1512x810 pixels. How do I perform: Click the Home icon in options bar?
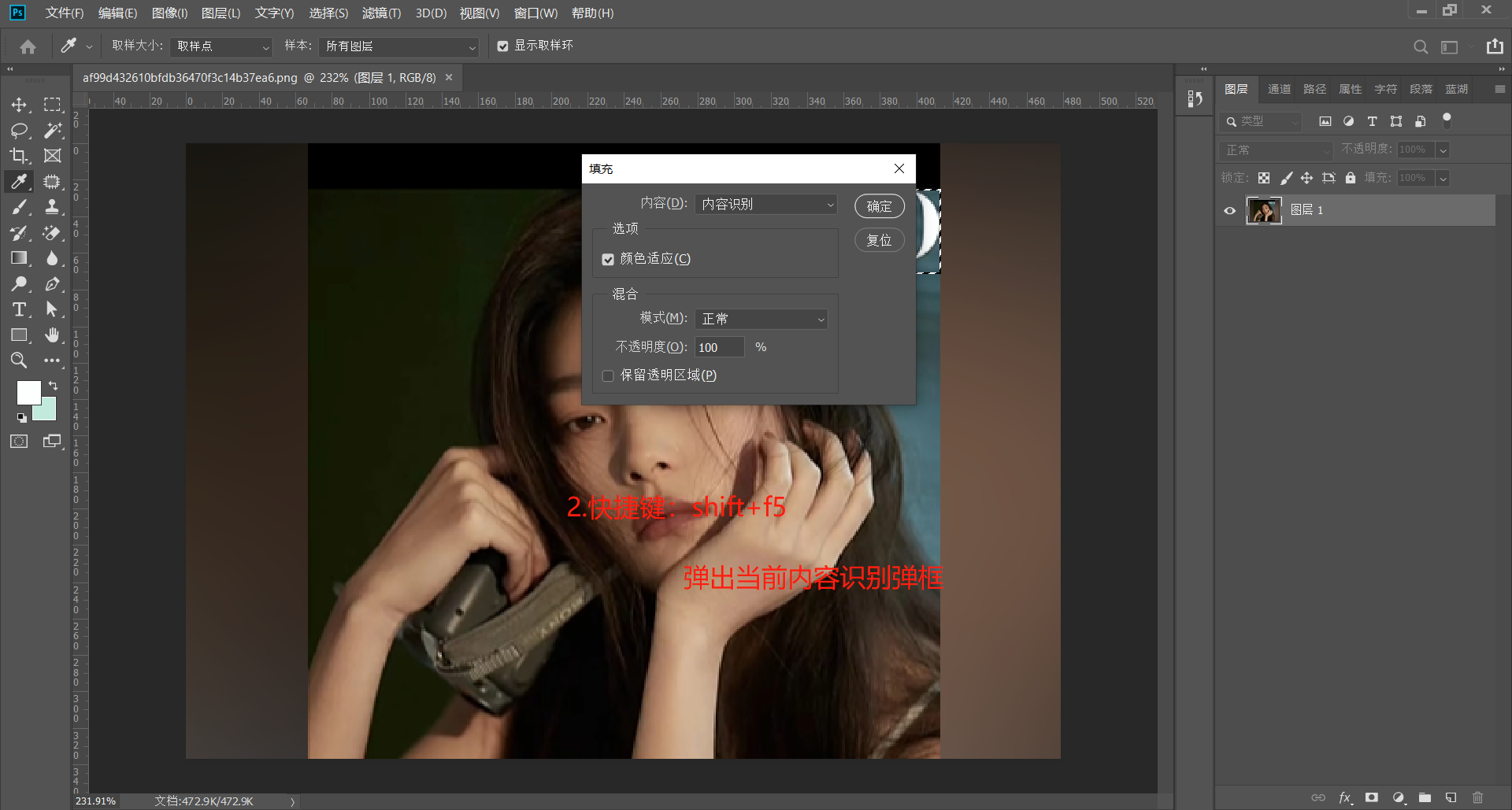[28, 46]
